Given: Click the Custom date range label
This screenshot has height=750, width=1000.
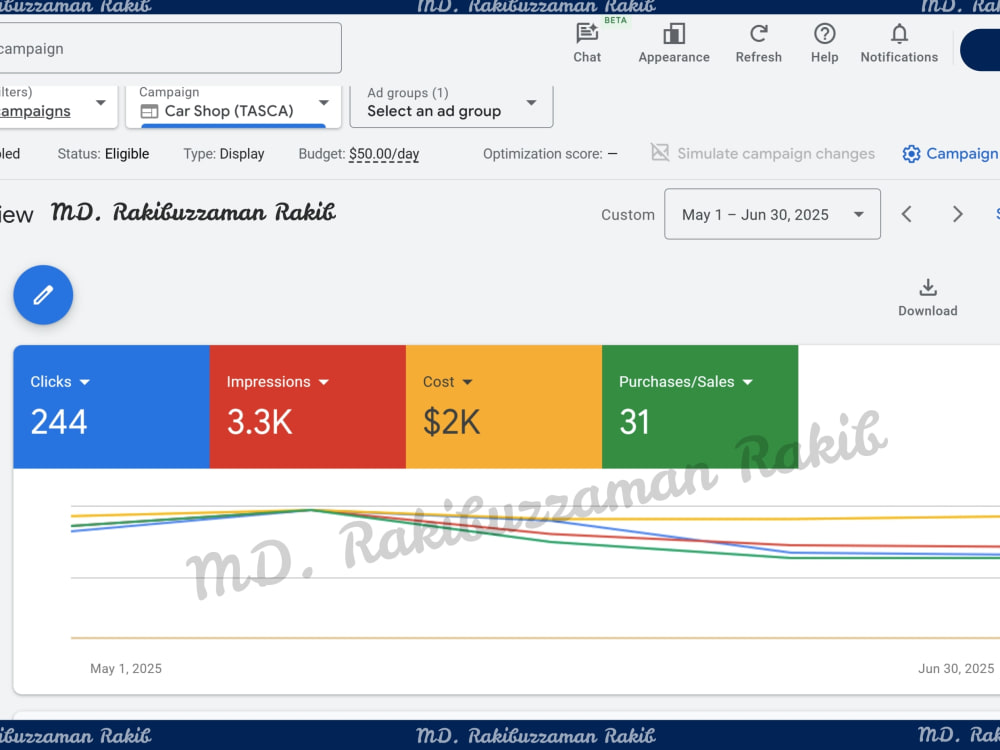Looking at the screenshot, I should click(x=628, y=215).
